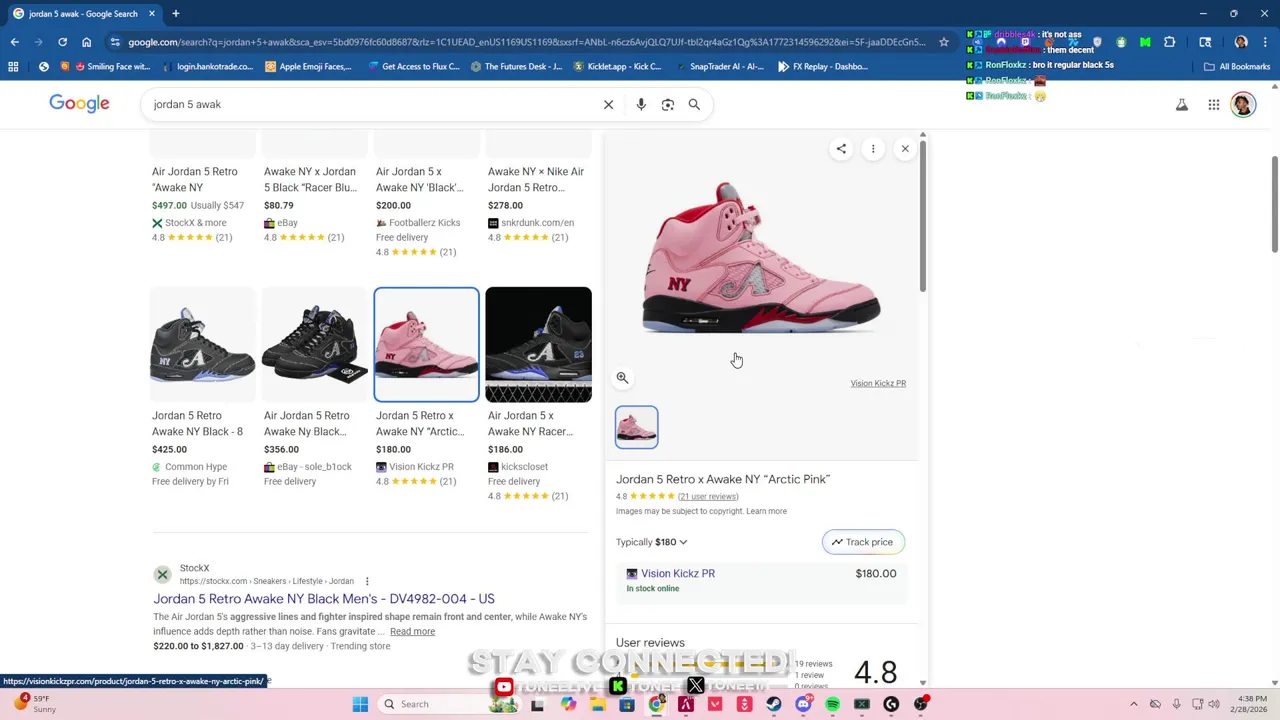Show hidden system tray icons
This screenshot has width=1280, height=720.
pos(1133,704)
